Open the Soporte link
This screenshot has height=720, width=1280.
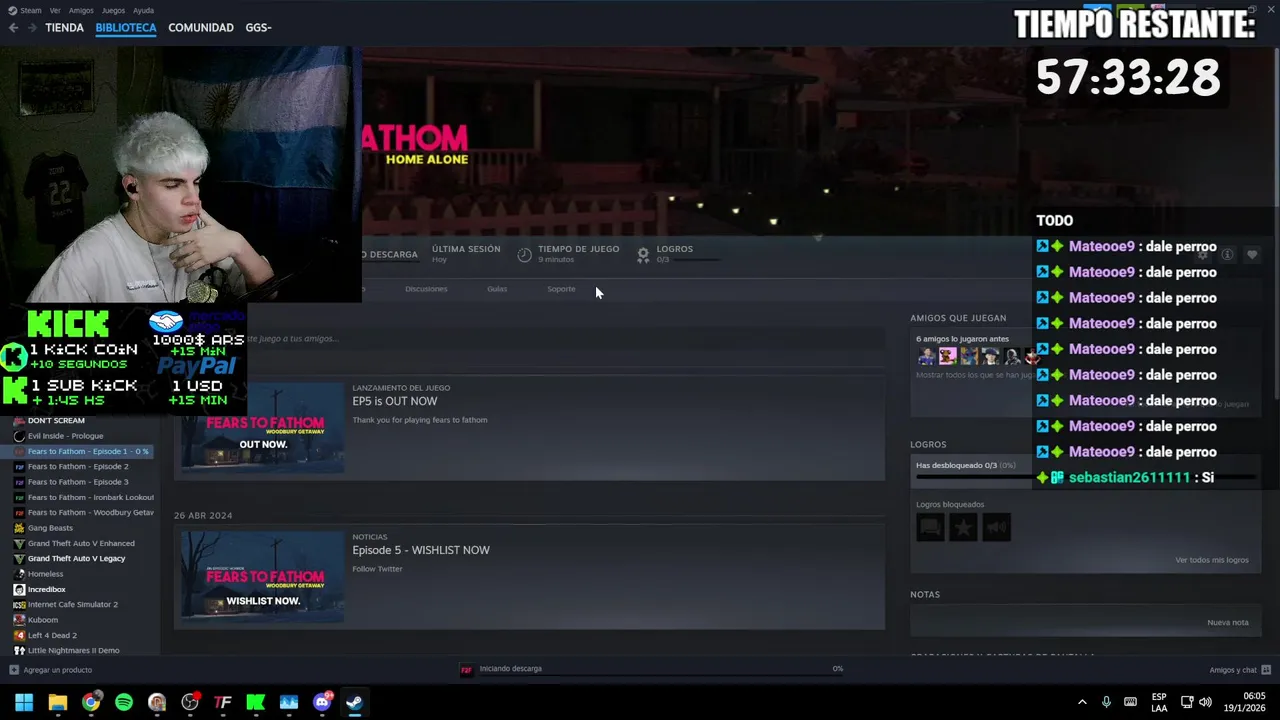pyautogui.click(x=561, y=289)
